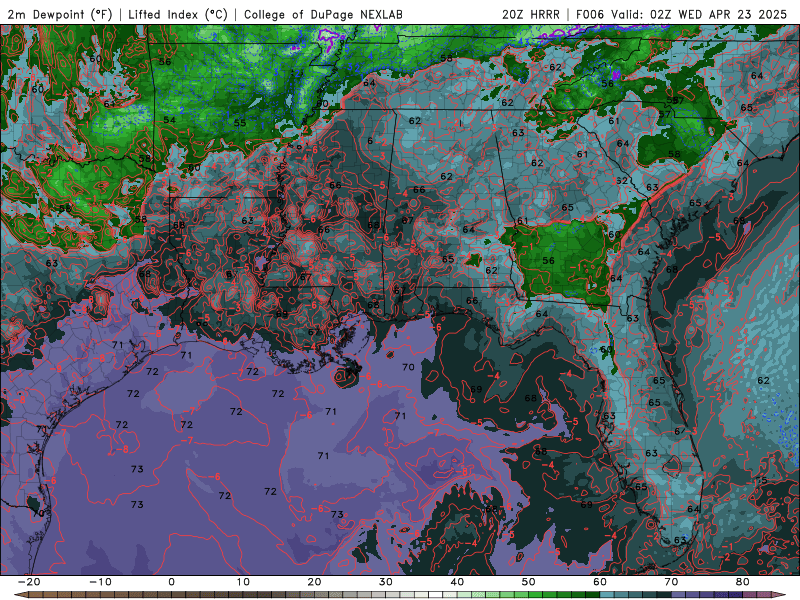800x600 pixels.
Task: Click the "0" color scale label
Action: (171, 582)
